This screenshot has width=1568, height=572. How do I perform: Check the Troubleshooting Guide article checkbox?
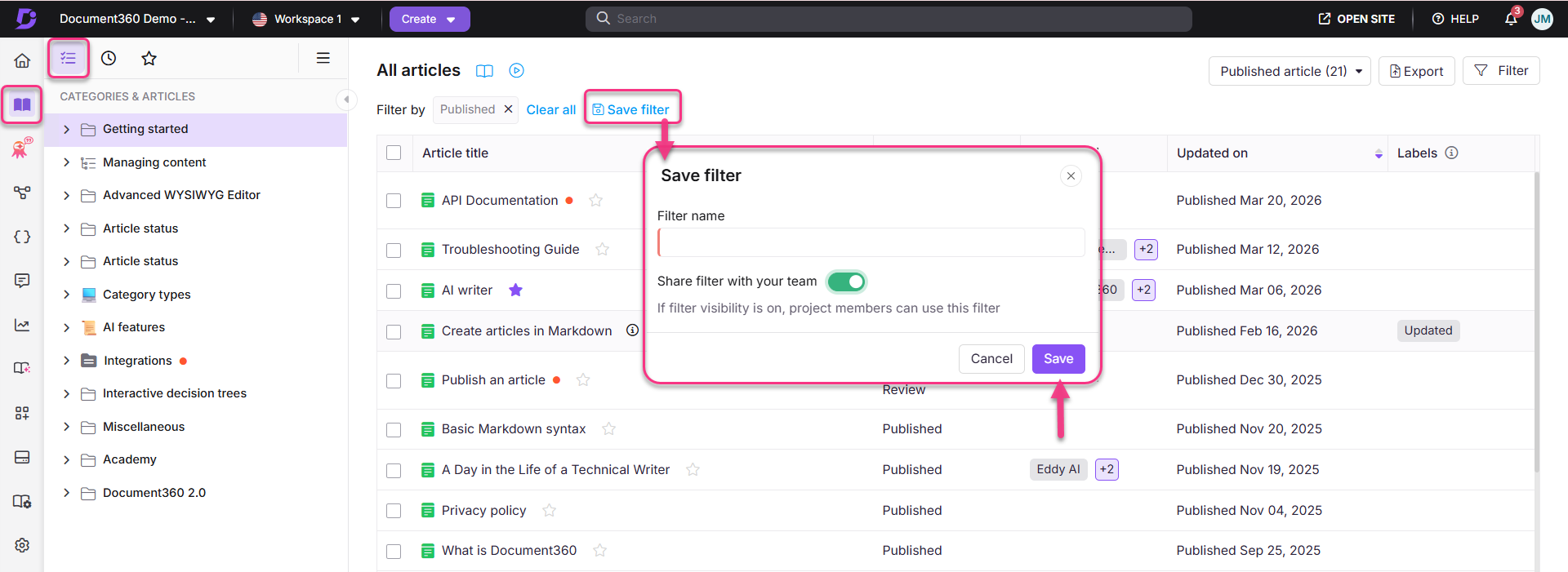[394, 250]
